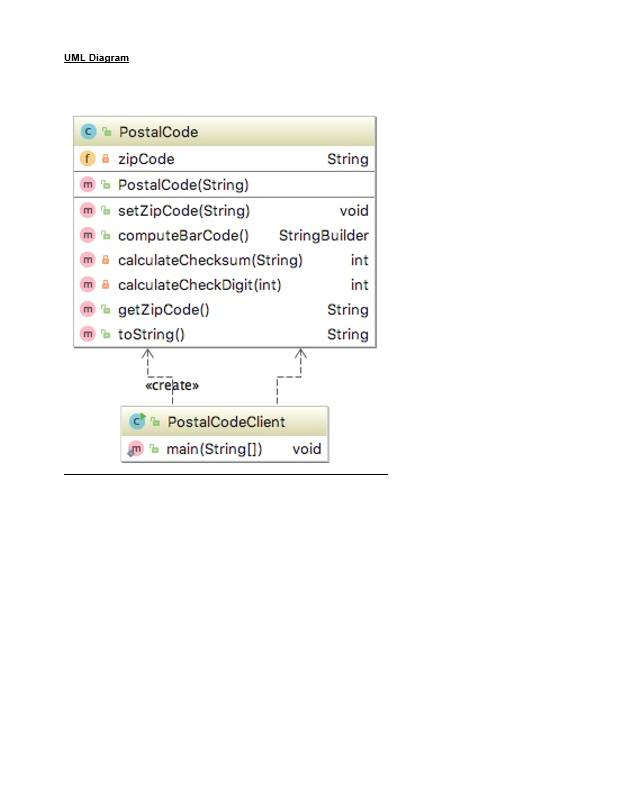Screen dimensions: 637x810
Task: Select the calculateCheckDigit(int) method name
Action: pos(199,285)
